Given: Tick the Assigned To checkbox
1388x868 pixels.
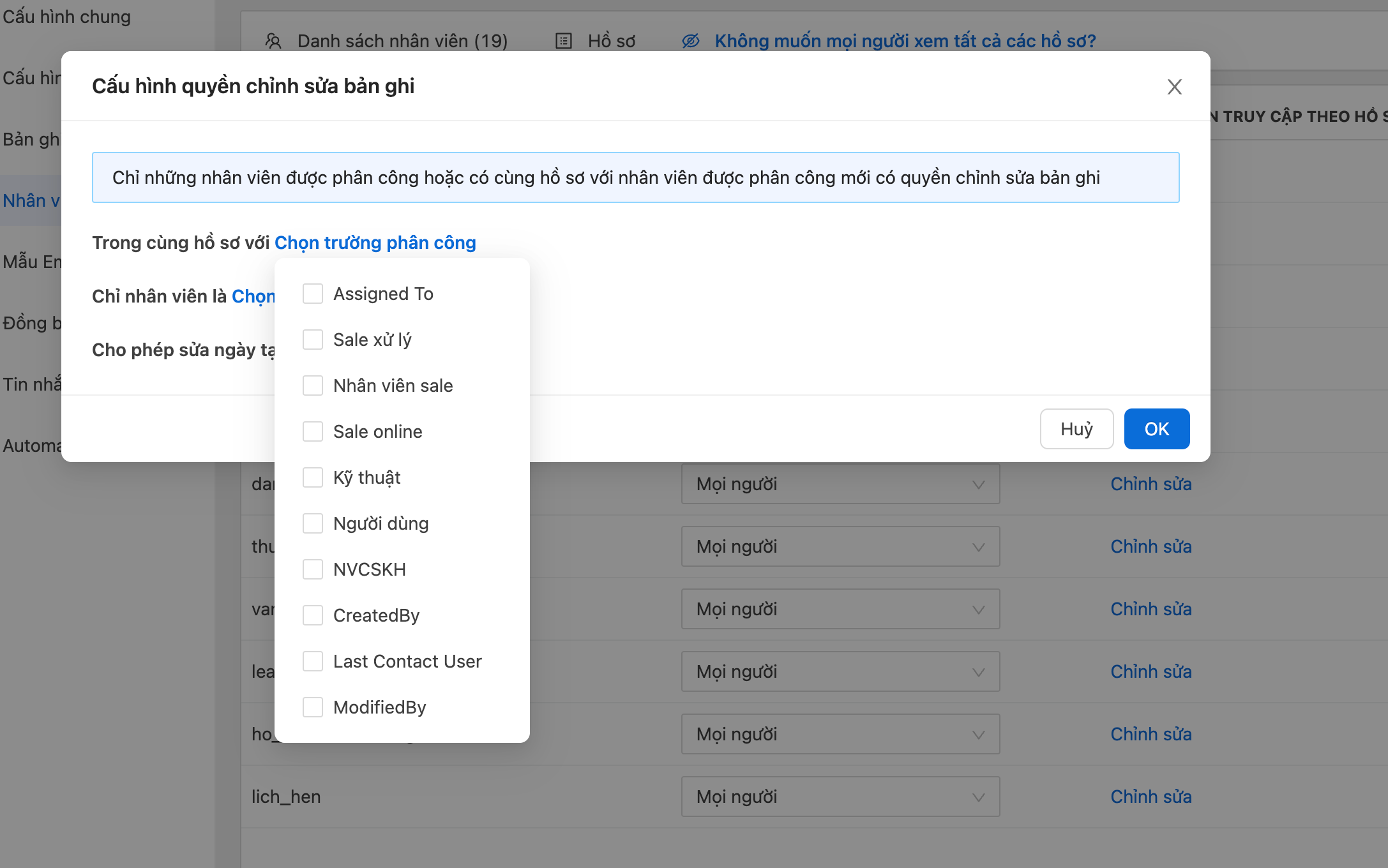Looking at the screenshot, I should [313, 294].
